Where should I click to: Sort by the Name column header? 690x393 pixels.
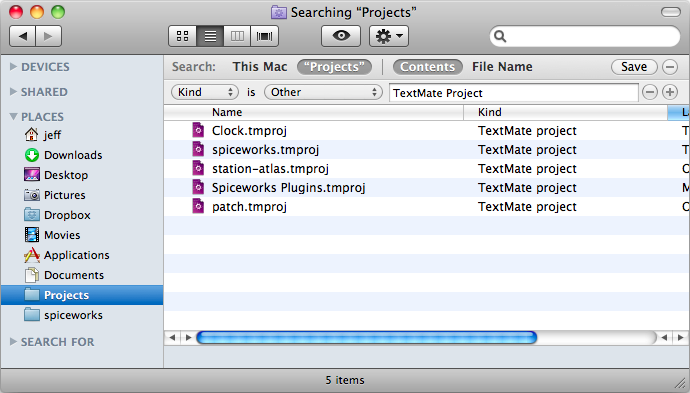point(314,112)
